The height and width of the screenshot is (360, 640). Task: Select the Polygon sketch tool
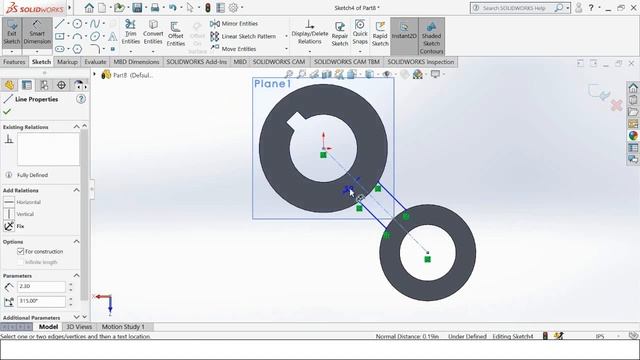[77, 49]
